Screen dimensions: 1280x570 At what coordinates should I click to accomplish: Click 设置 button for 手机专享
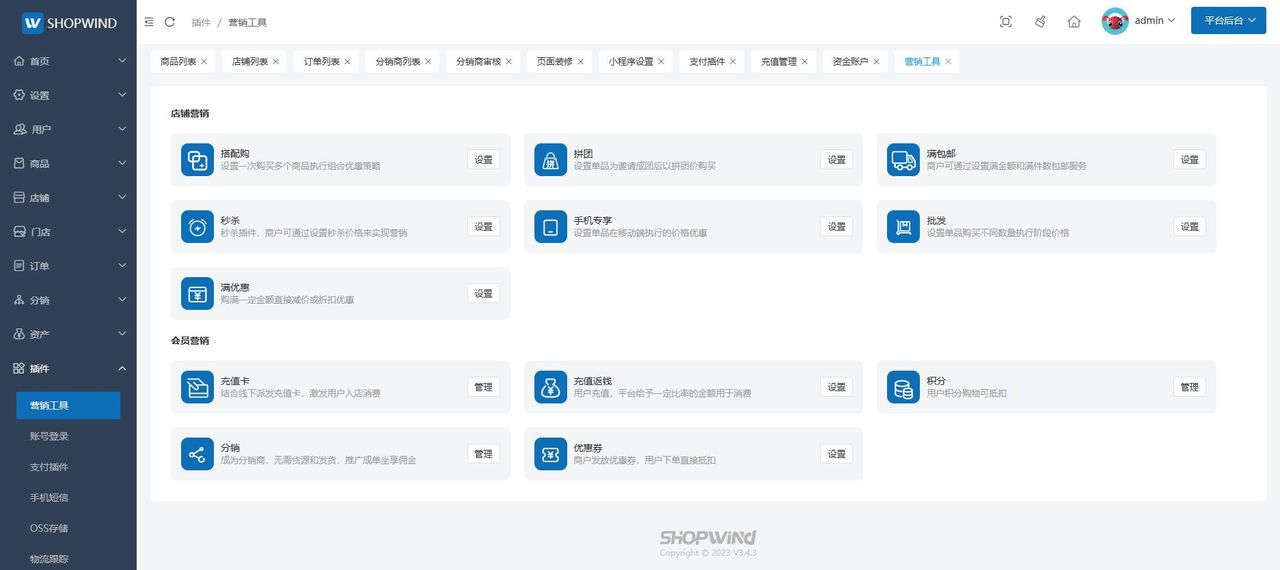[837, 227]
